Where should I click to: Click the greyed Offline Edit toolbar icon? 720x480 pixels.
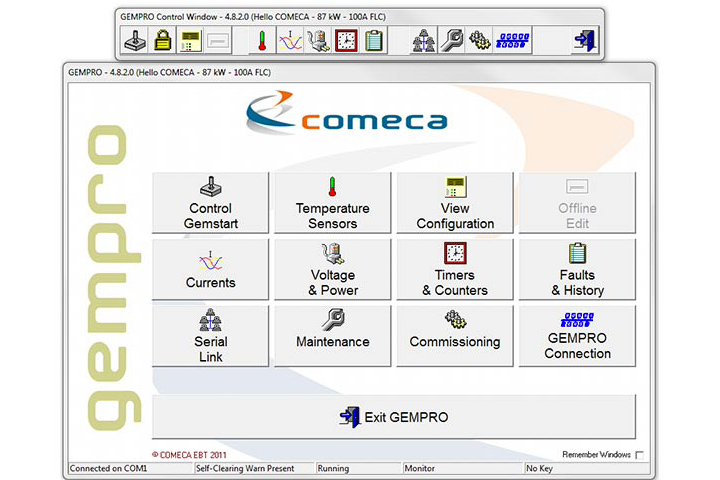(218, 40)
